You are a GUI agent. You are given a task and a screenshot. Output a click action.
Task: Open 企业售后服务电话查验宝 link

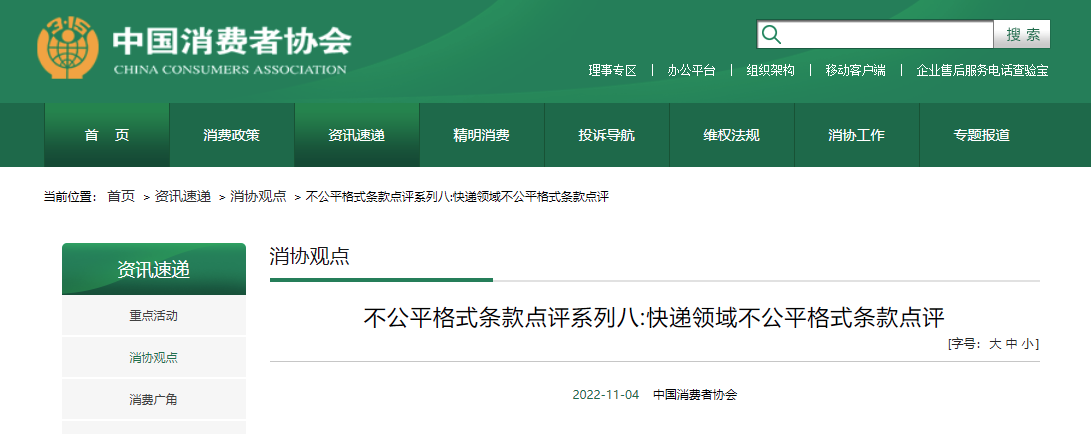[x=982, y=70]
